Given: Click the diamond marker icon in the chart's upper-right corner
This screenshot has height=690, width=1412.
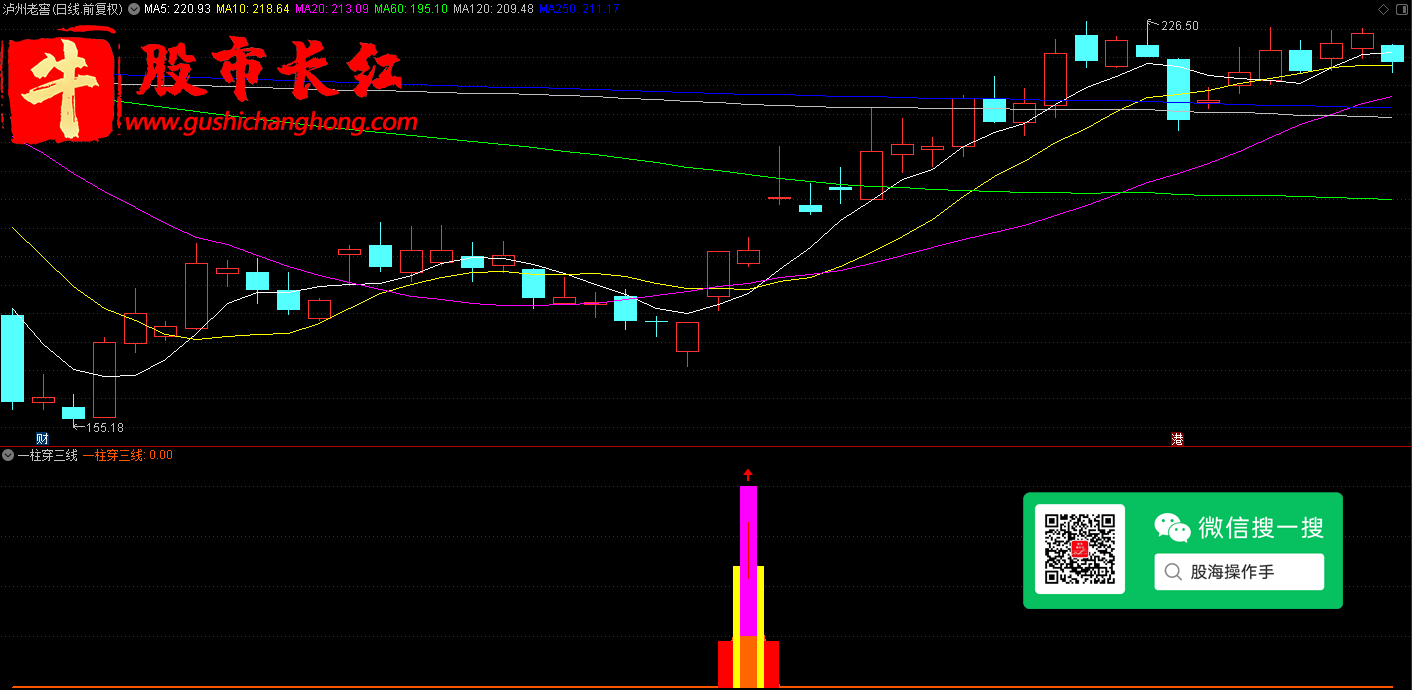Looking at the screenshot, I should tap(1383, 9).
